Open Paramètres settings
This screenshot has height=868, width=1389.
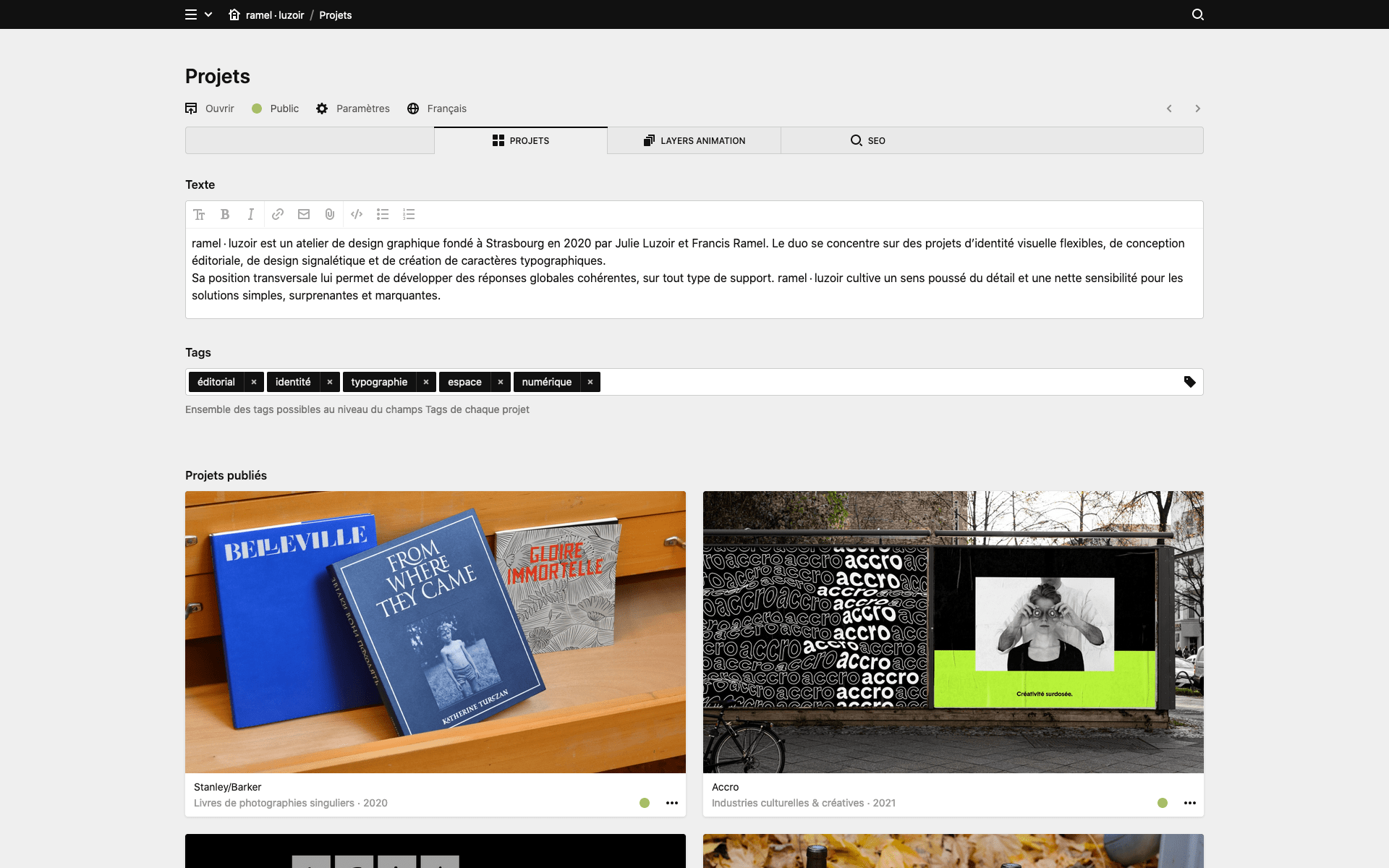353,109
